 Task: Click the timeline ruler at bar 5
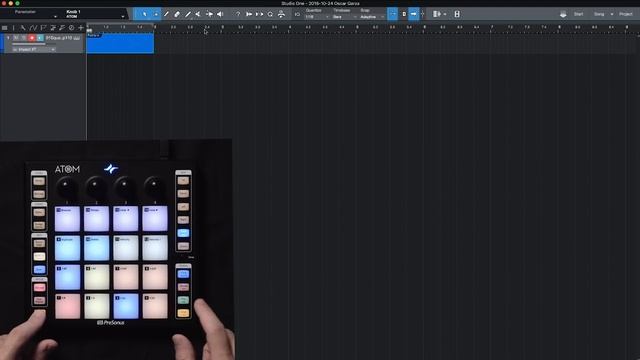point(357,27)
